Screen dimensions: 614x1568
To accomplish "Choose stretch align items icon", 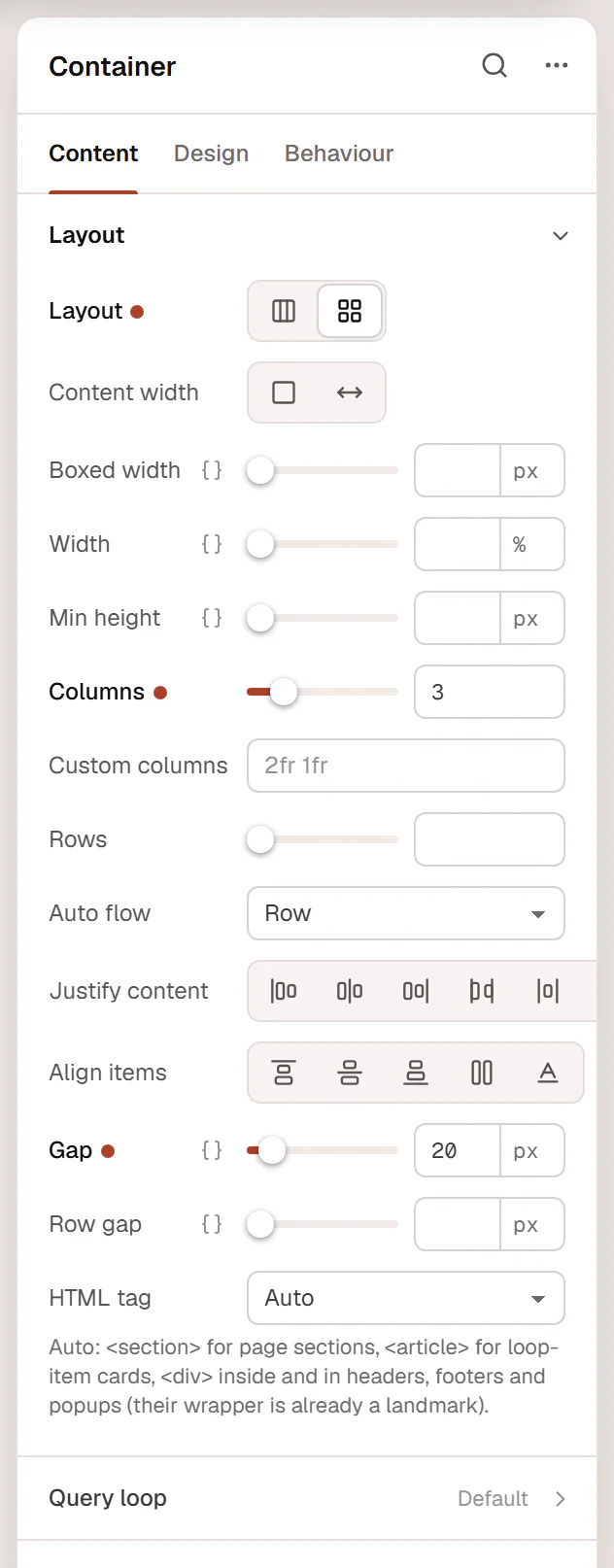I will 482,1073.
